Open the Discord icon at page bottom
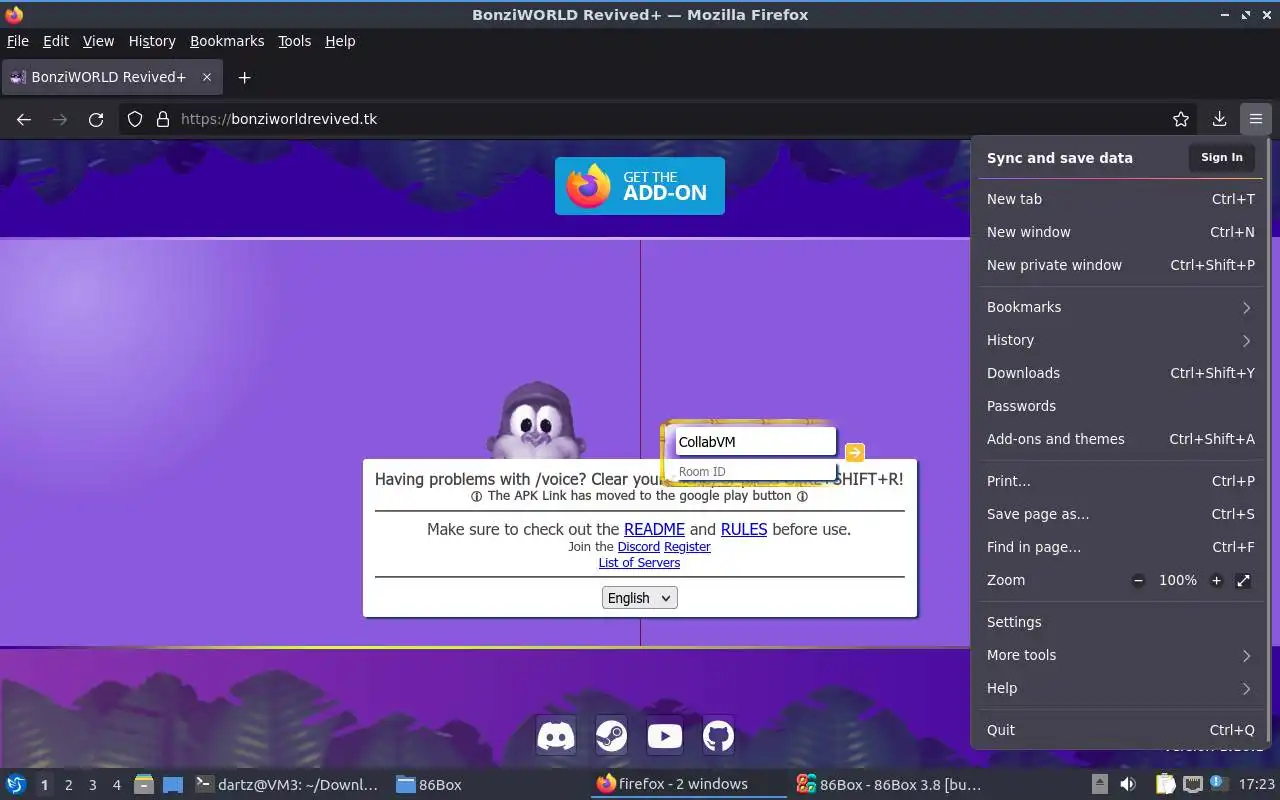Viewport: 1280px width, 800px height. [556, 737]
